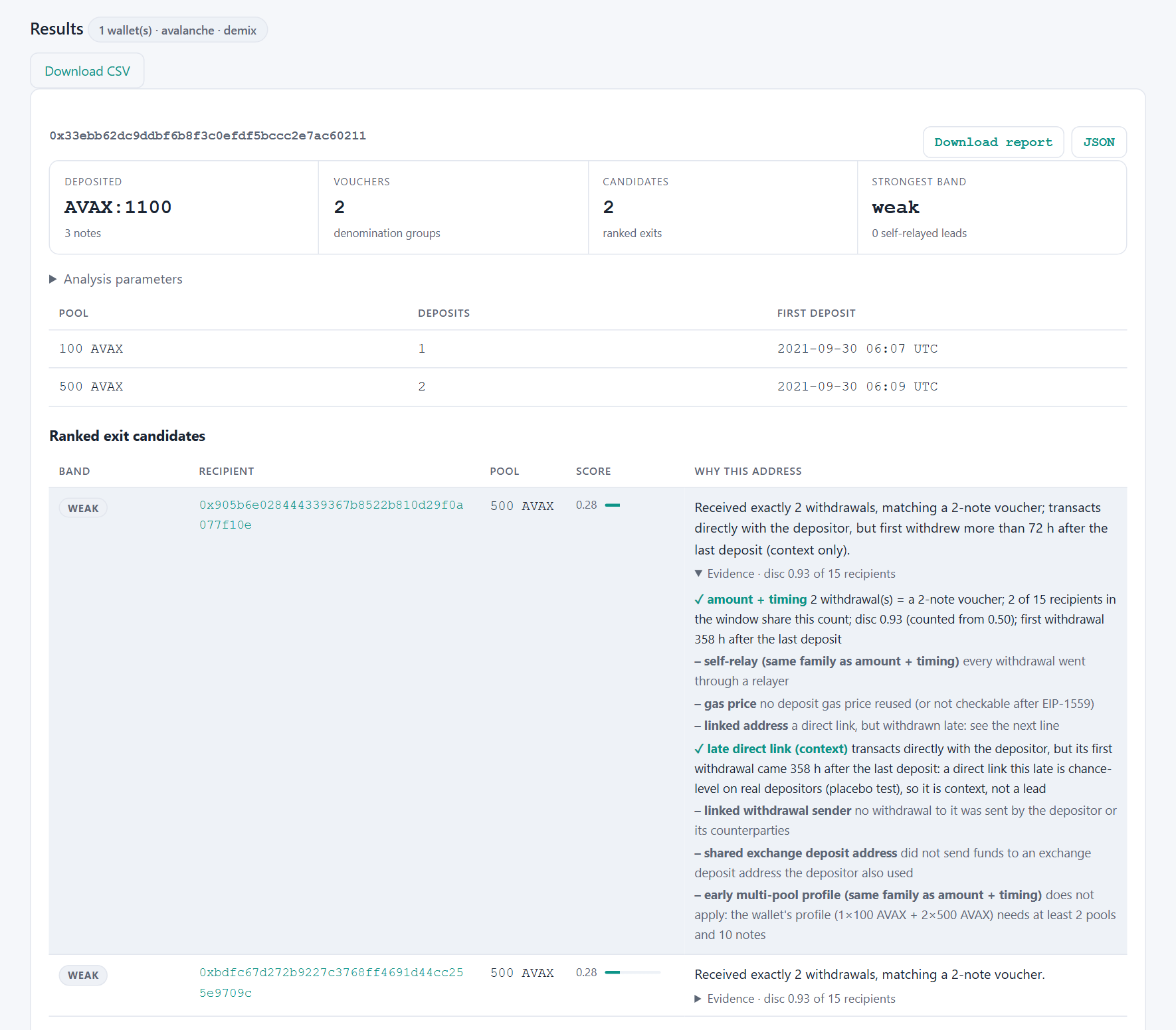Click the WHY THIS ADDRESS column header
The image size is (1176, 1030).
[x=748, y=472]
